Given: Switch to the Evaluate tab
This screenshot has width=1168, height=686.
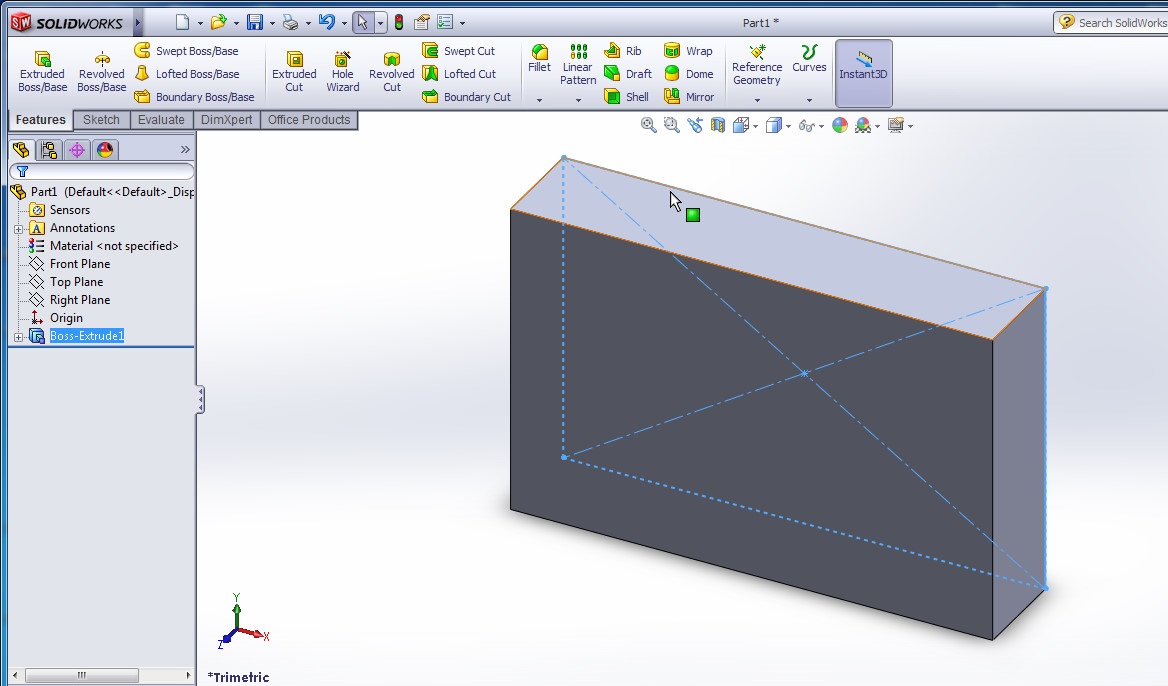Looking at the screenshot, I should click(x=161, y=119).
